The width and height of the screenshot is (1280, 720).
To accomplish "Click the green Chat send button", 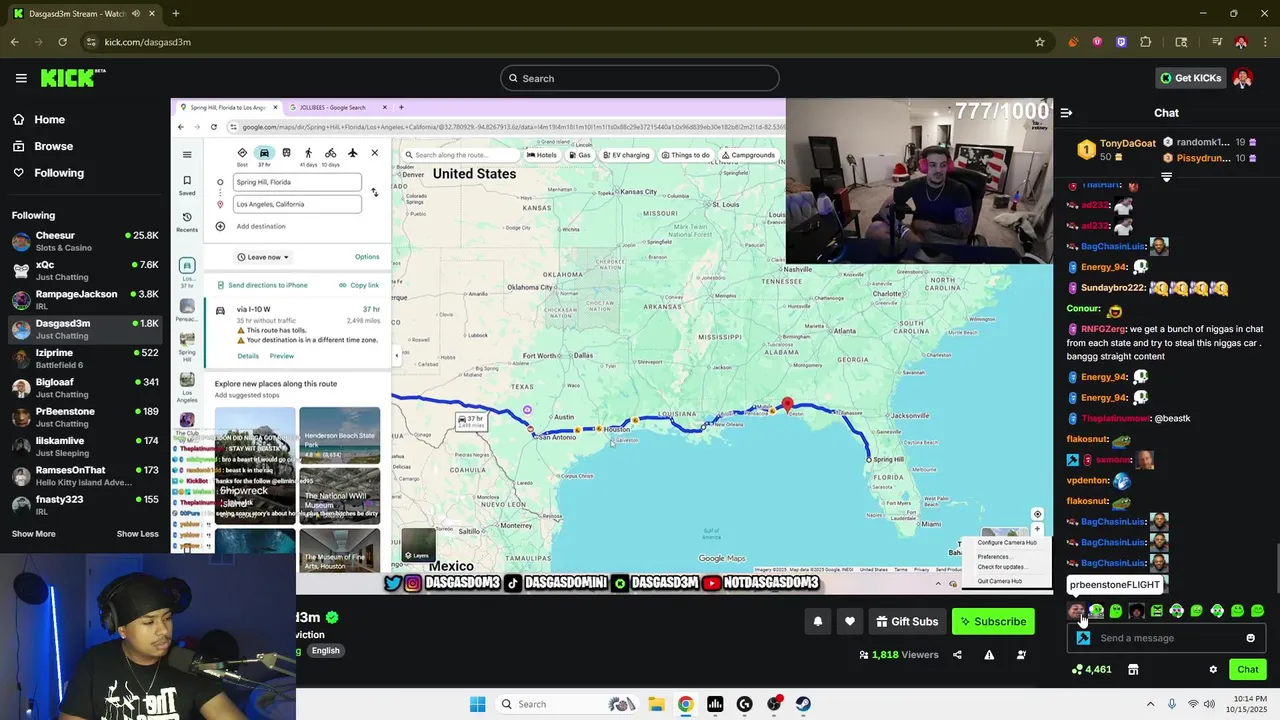I will (1248, 669).
